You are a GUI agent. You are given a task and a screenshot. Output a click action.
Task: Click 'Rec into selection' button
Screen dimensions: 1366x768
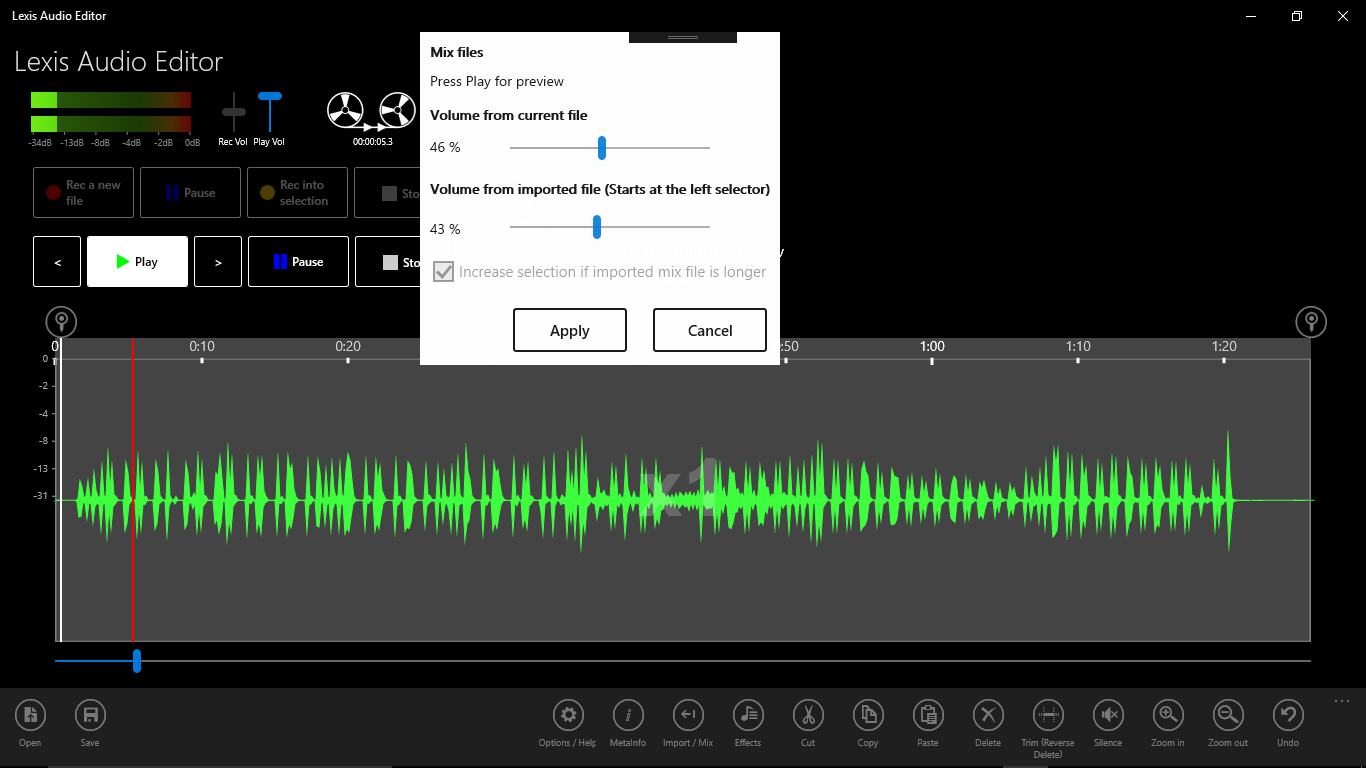(x=298, y=193)
